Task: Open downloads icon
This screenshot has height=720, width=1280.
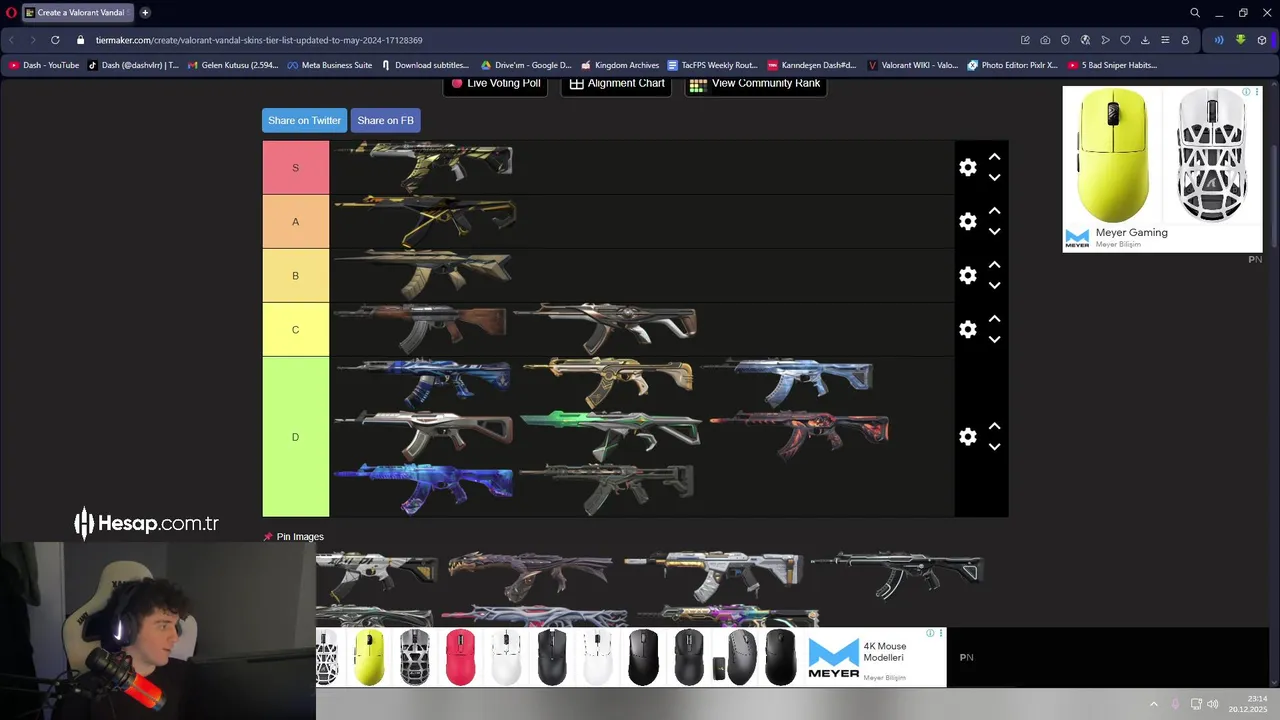Action: tap(1145, 40)
